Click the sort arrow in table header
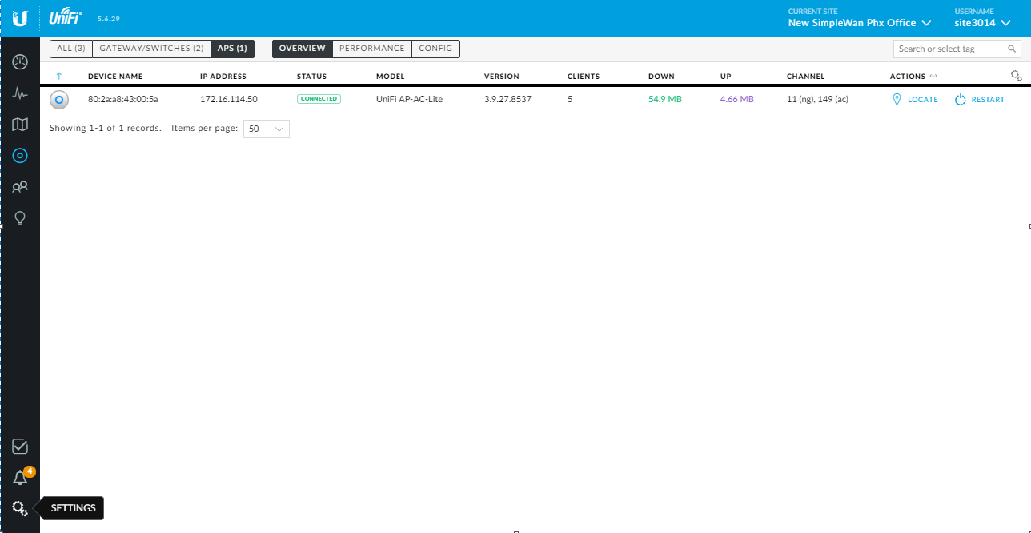1031x533 pixels. [x=59, y=76]
